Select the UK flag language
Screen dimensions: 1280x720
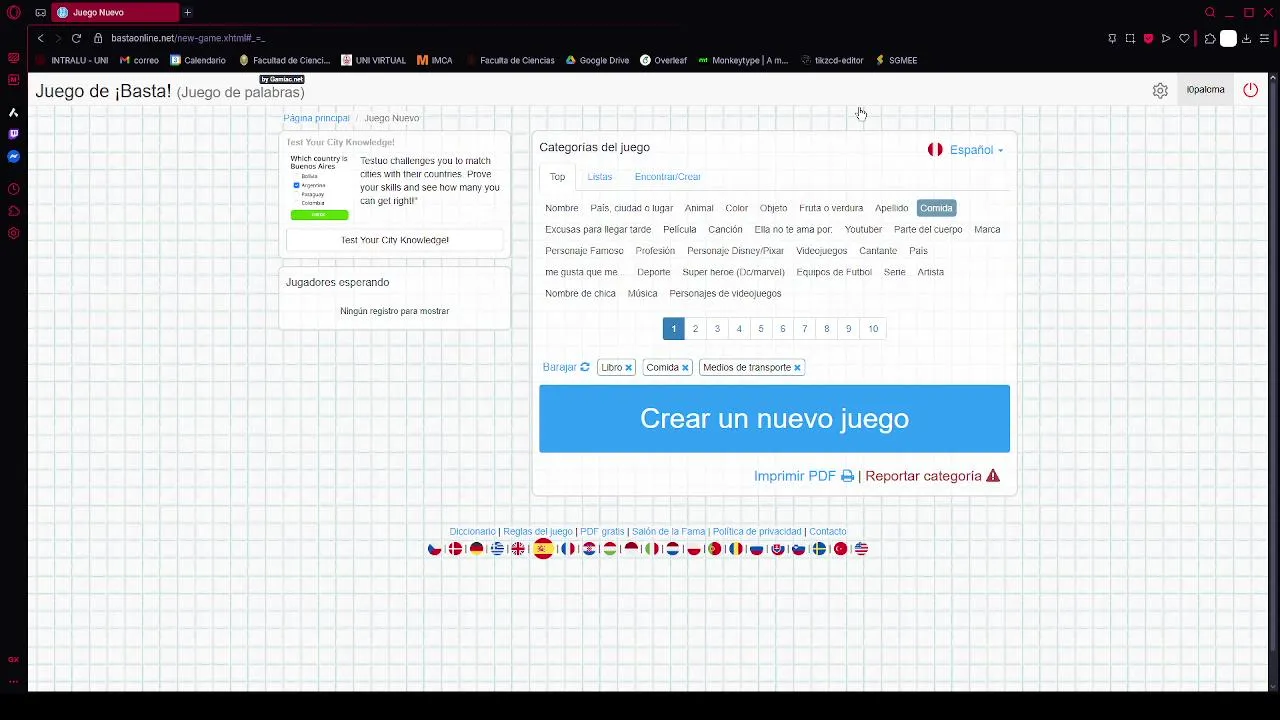pyautogui.click(x=518, y=549)
